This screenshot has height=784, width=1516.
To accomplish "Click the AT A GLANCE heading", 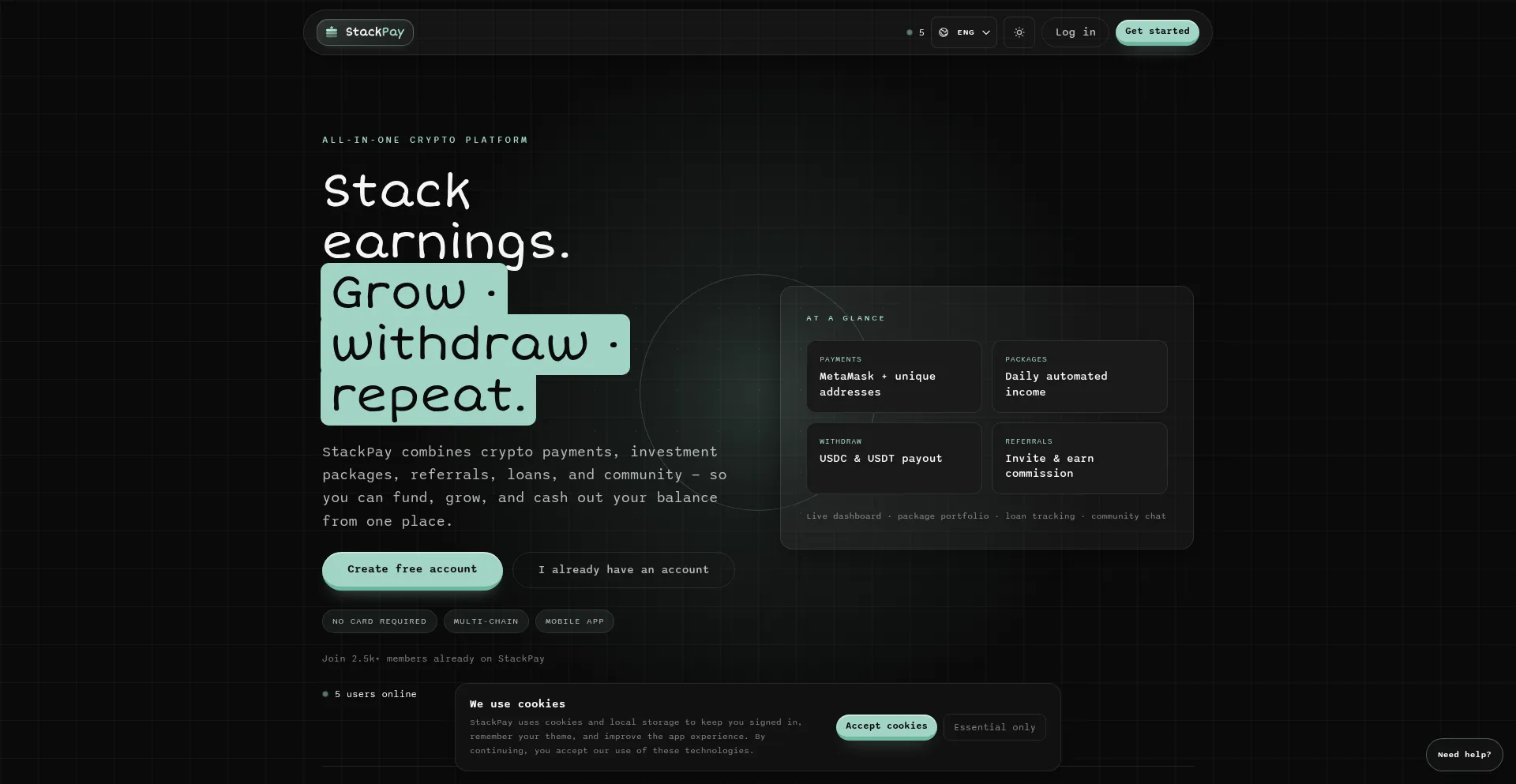I will pyautogui.click(x=846, y=318).
